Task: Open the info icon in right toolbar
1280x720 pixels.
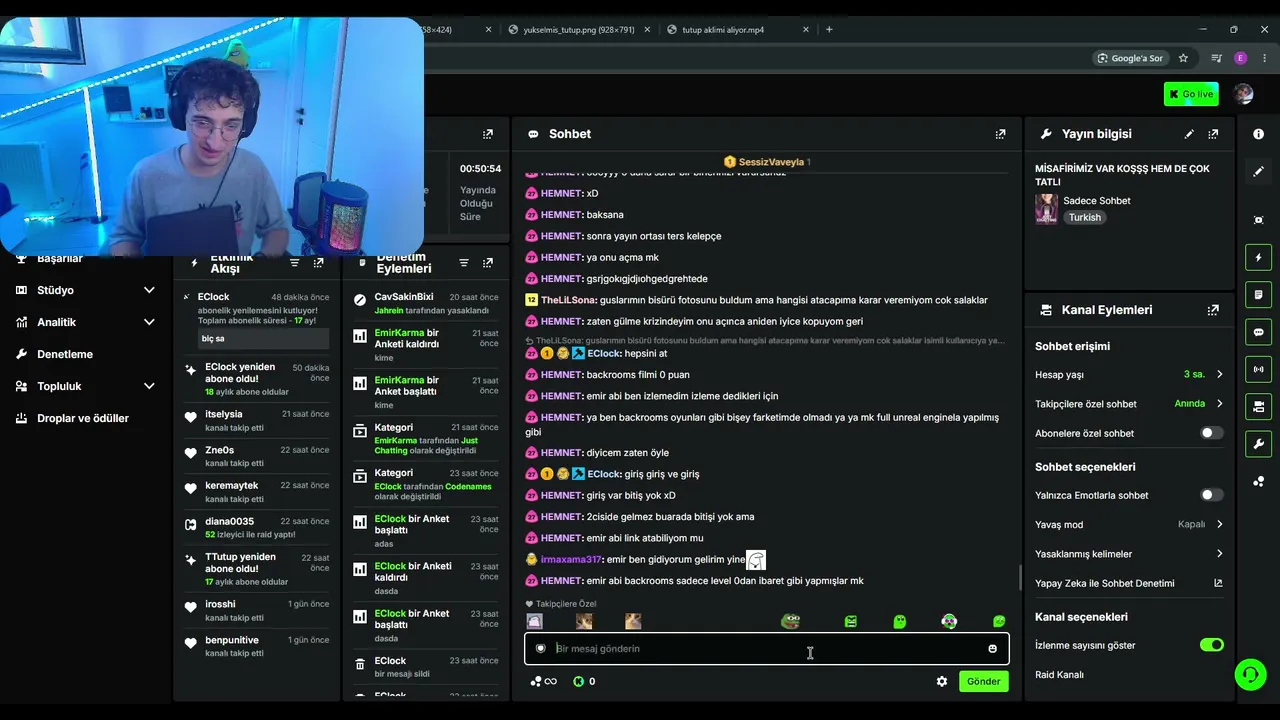Action: click(x=1258, y=134)
